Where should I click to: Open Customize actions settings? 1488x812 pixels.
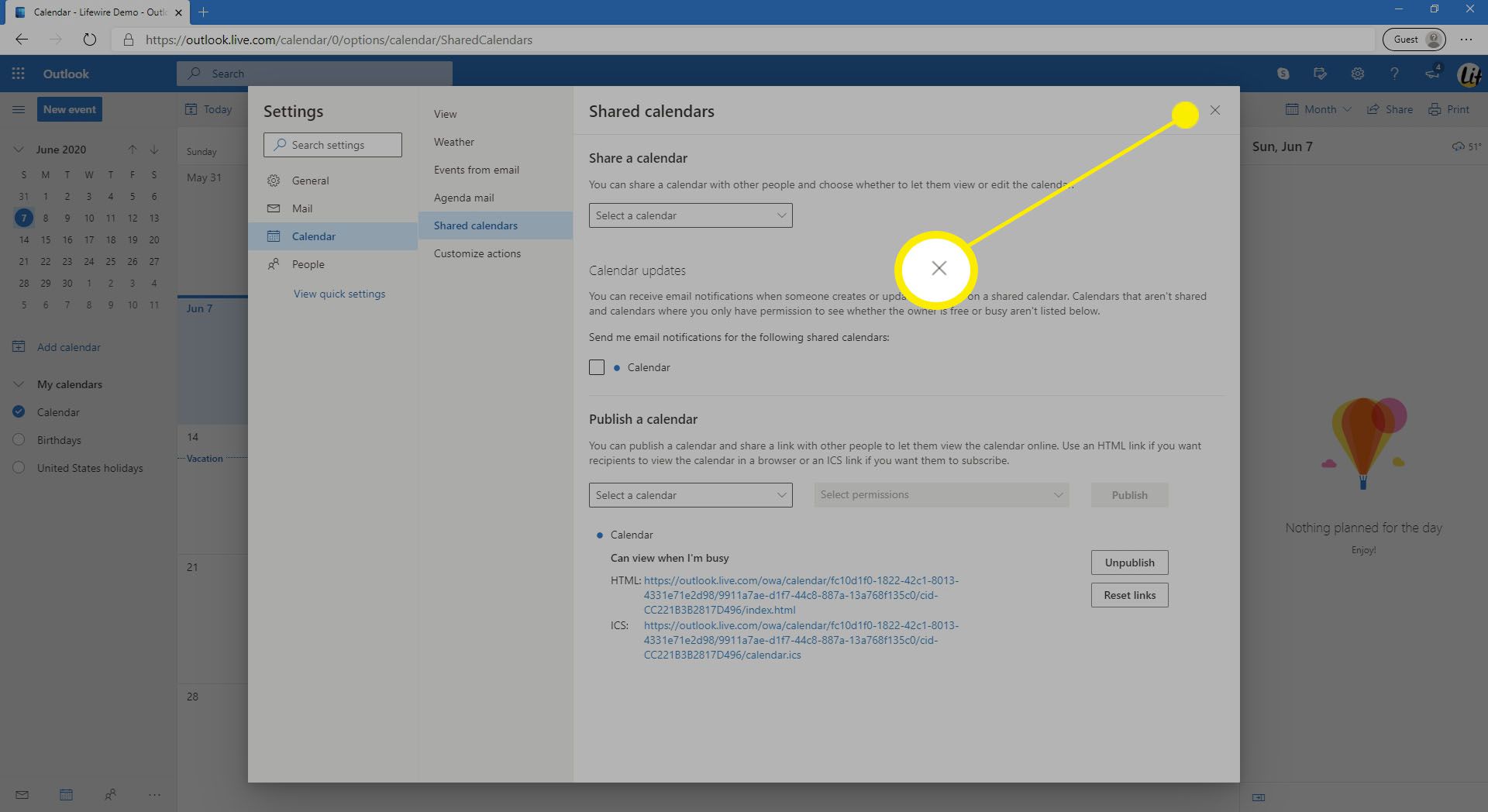pyautogui.click(x=496, y=253)
